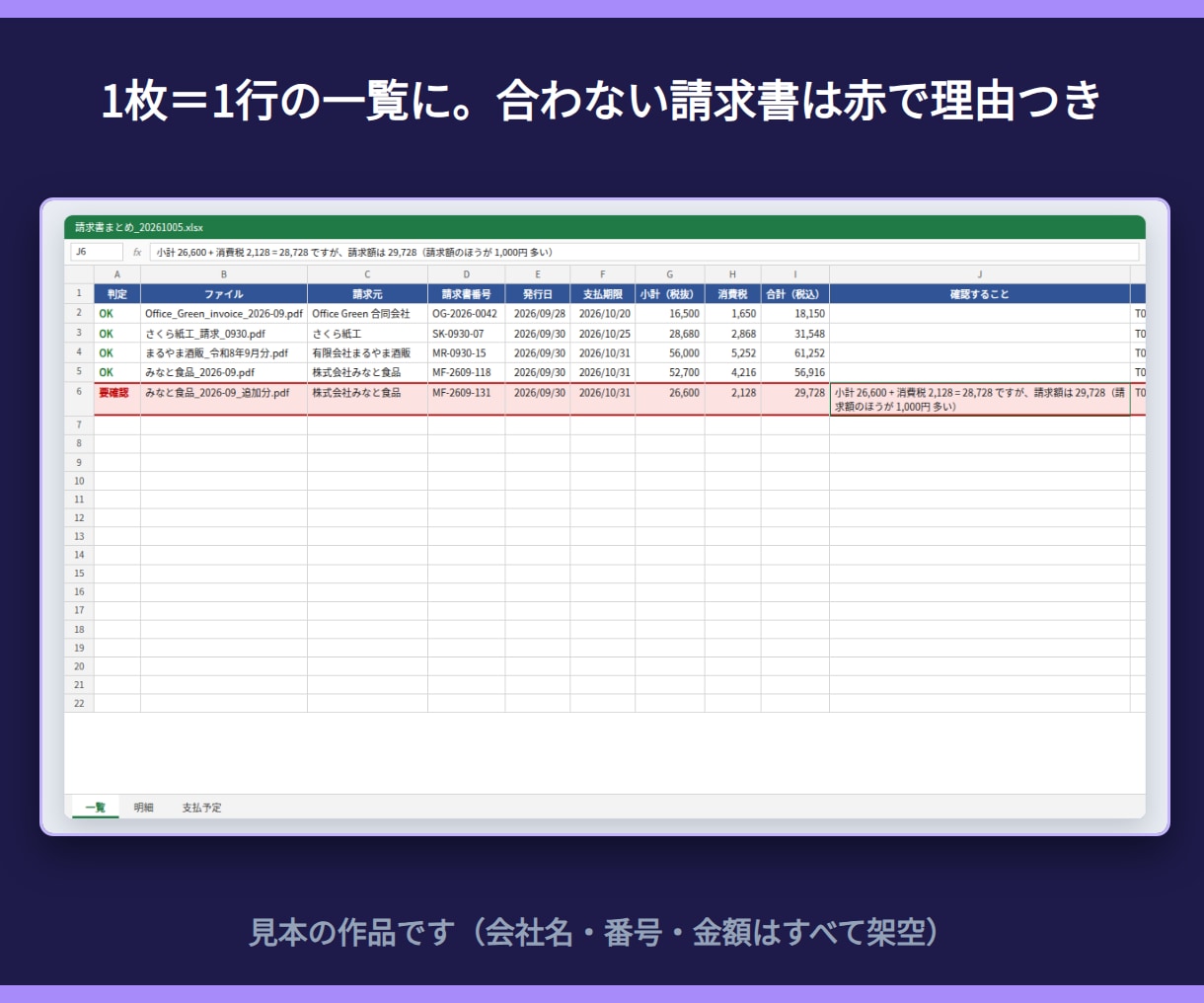Select row 7 header number
Viewport: 1204px width, 1003px height.
[79, 424]
